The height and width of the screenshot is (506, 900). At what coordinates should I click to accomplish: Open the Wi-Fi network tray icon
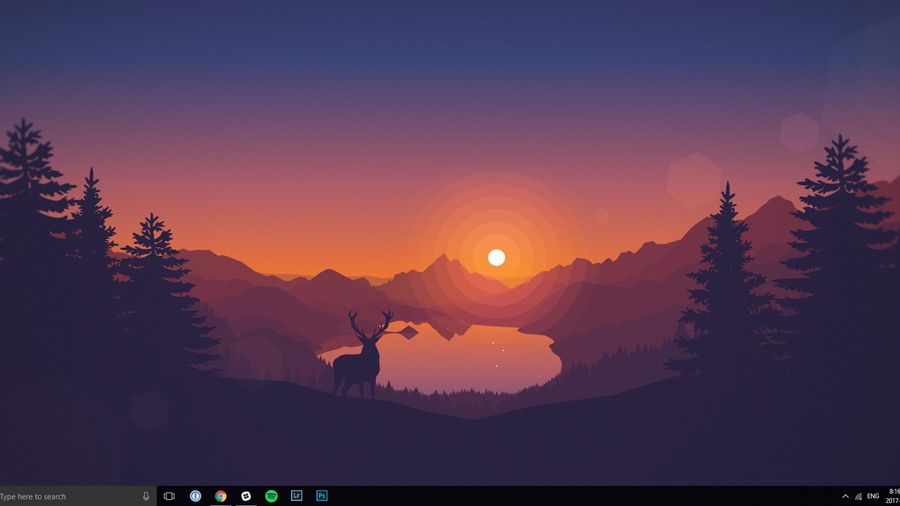tap(859, 496)
